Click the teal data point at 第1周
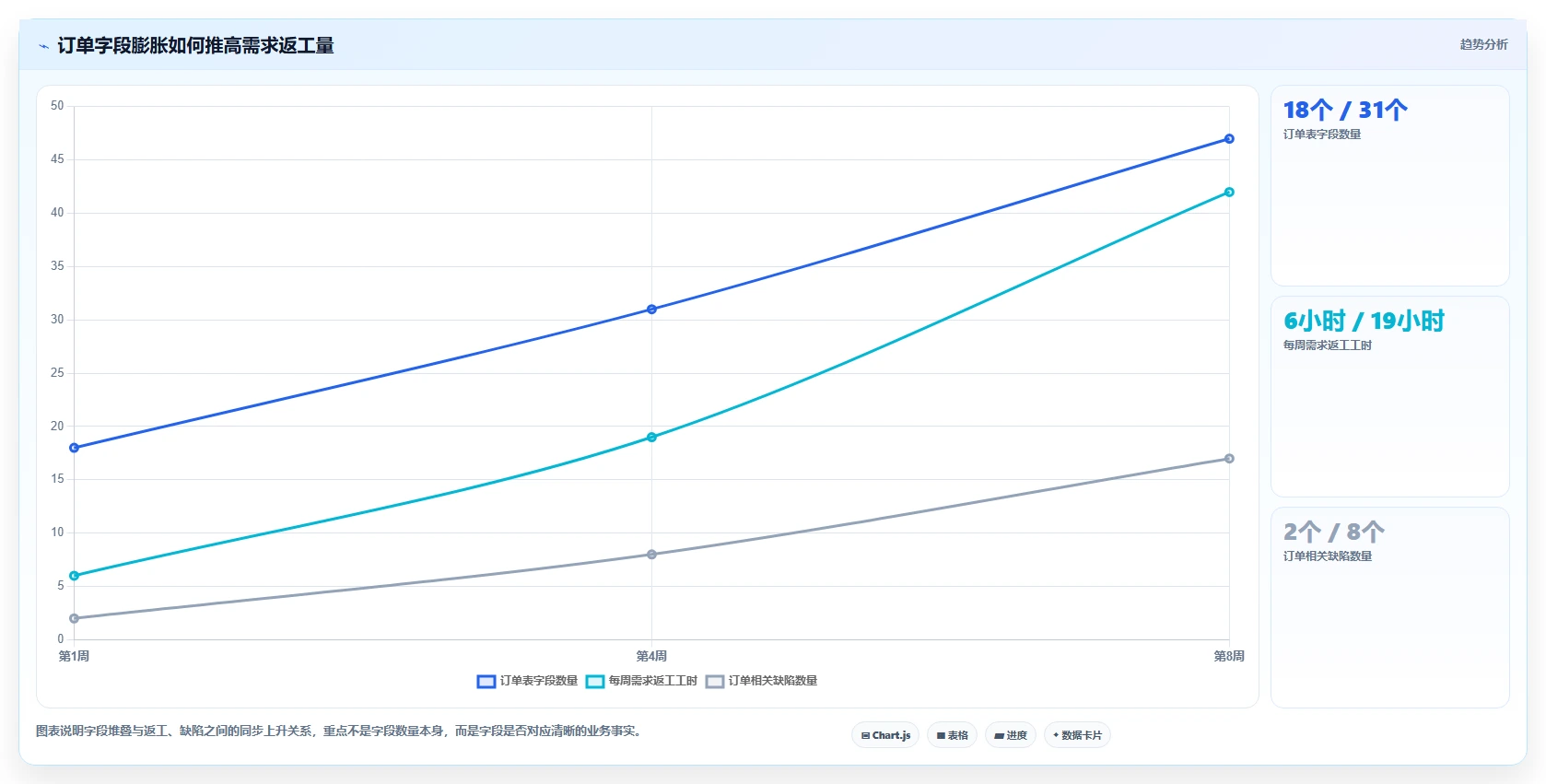The height and width of the screenshot is (784, 1546). click(x=75, y=576)
